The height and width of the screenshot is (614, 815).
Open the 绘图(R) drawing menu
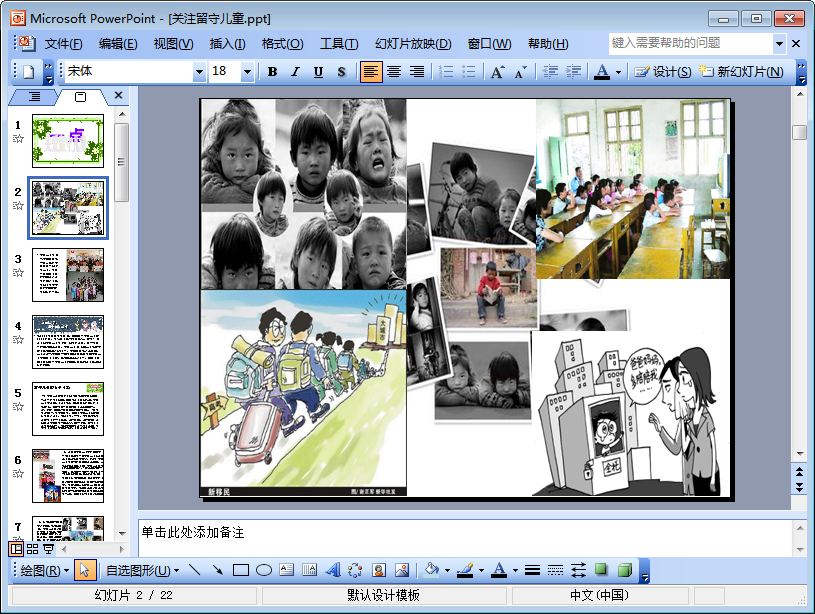(45, 570)
